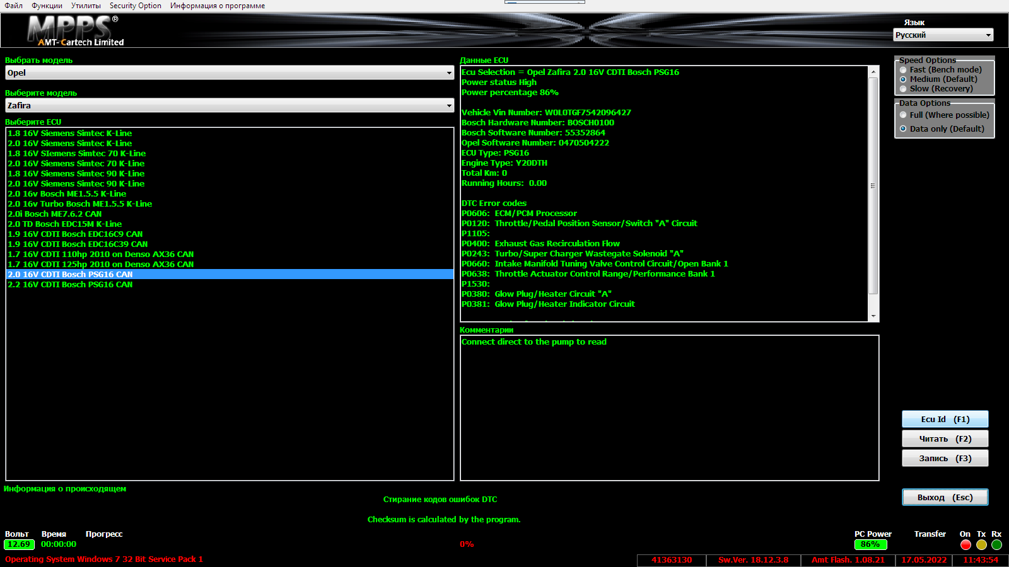
Task: Click the Запись (F3) button
Action: (x=945, y=458)
